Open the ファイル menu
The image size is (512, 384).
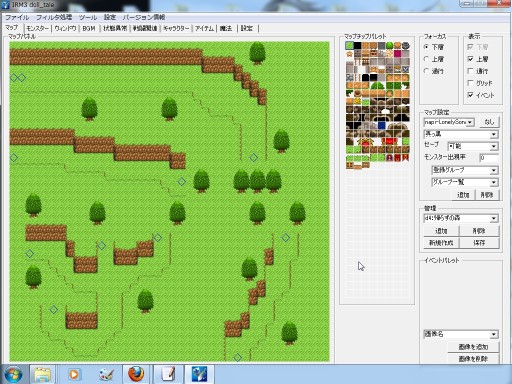point(17,17)
